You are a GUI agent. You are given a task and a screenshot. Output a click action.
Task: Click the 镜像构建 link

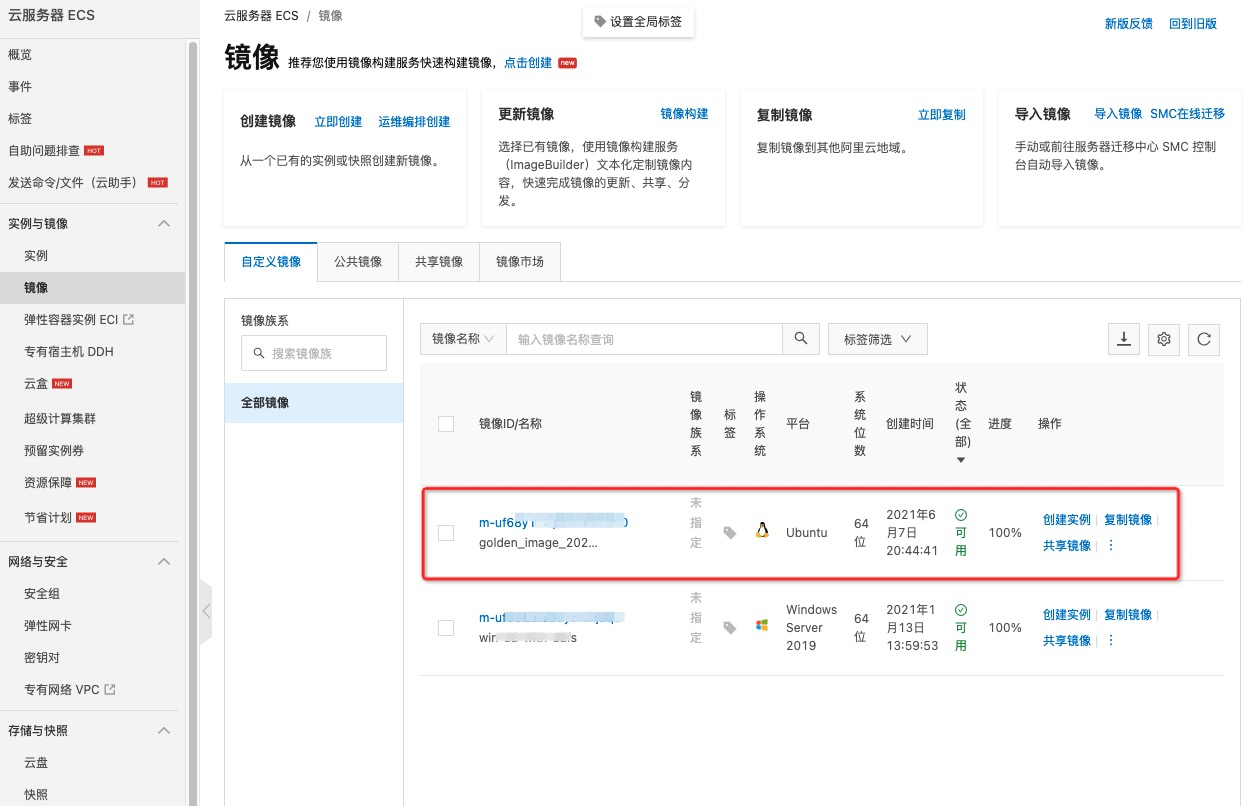tap(684, 114)
